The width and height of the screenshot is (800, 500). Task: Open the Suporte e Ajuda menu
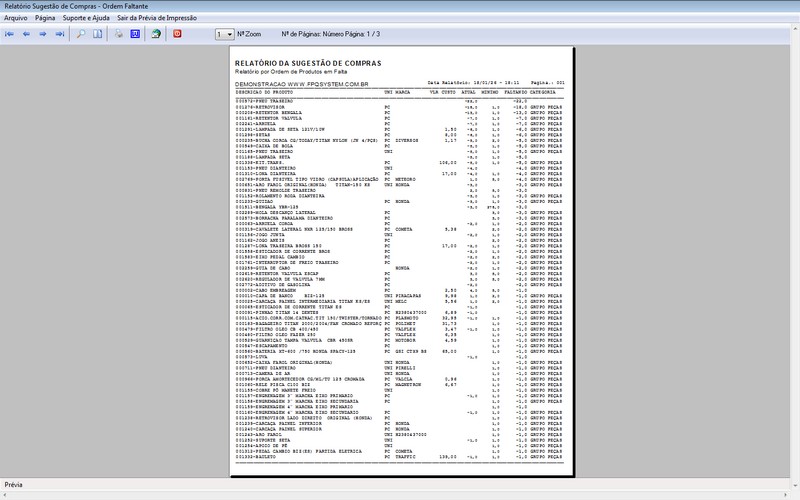[86, 18]
